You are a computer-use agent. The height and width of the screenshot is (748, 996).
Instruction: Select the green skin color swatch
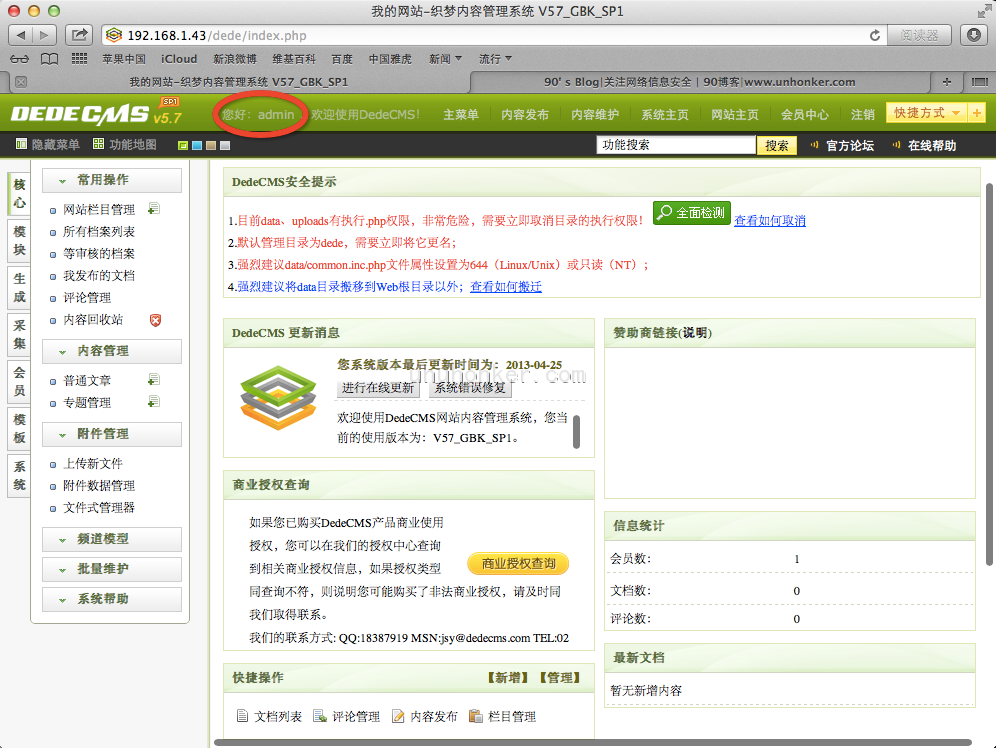183,145
